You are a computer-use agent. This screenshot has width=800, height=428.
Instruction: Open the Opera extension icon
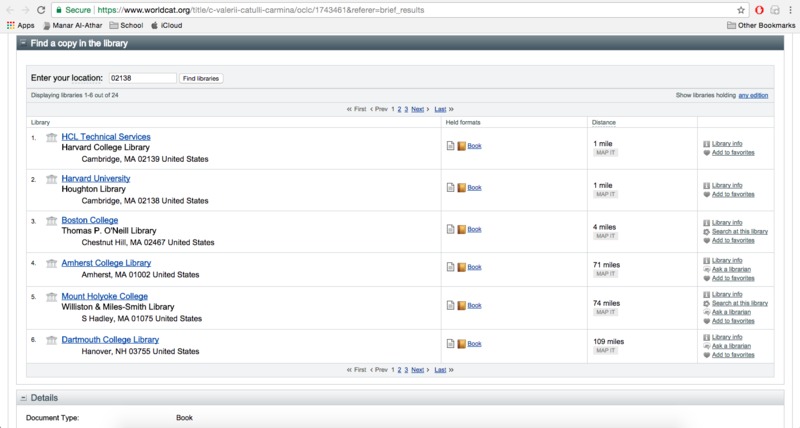pos(759,10)
